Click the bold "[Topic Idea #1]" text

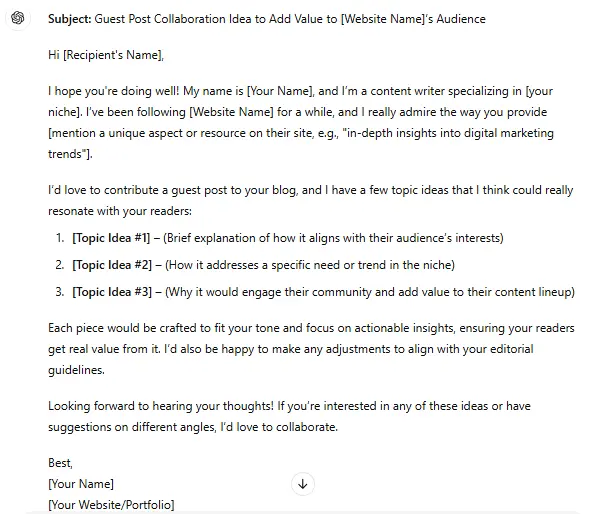111,238
